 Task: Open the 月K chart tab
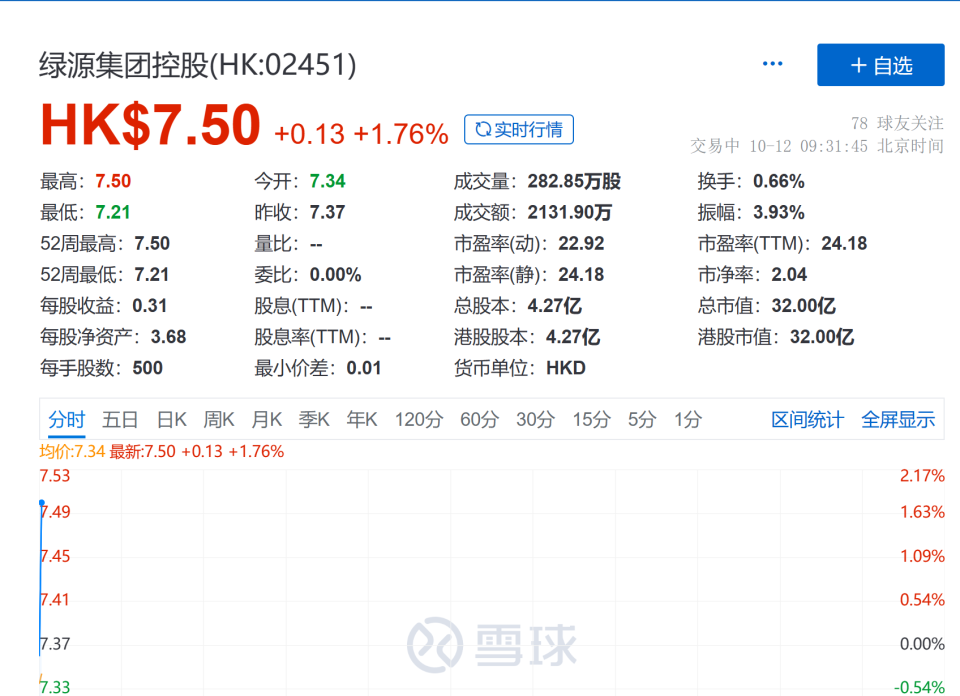click(x=266, y=420)
